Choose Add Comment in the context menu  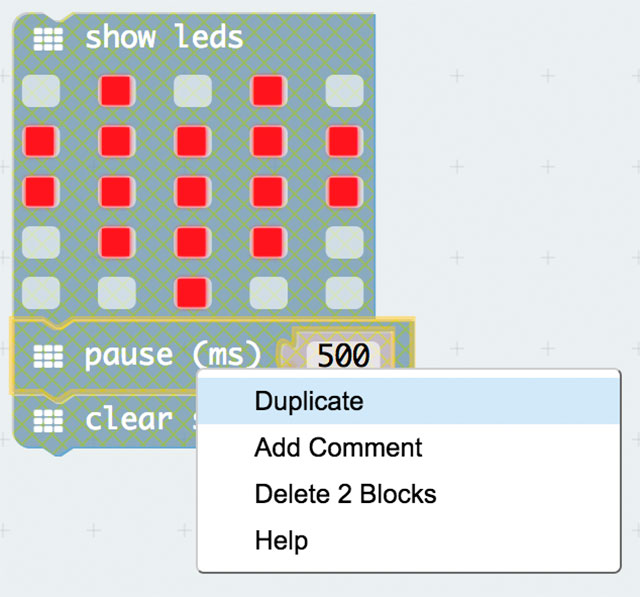click(338, 448)
